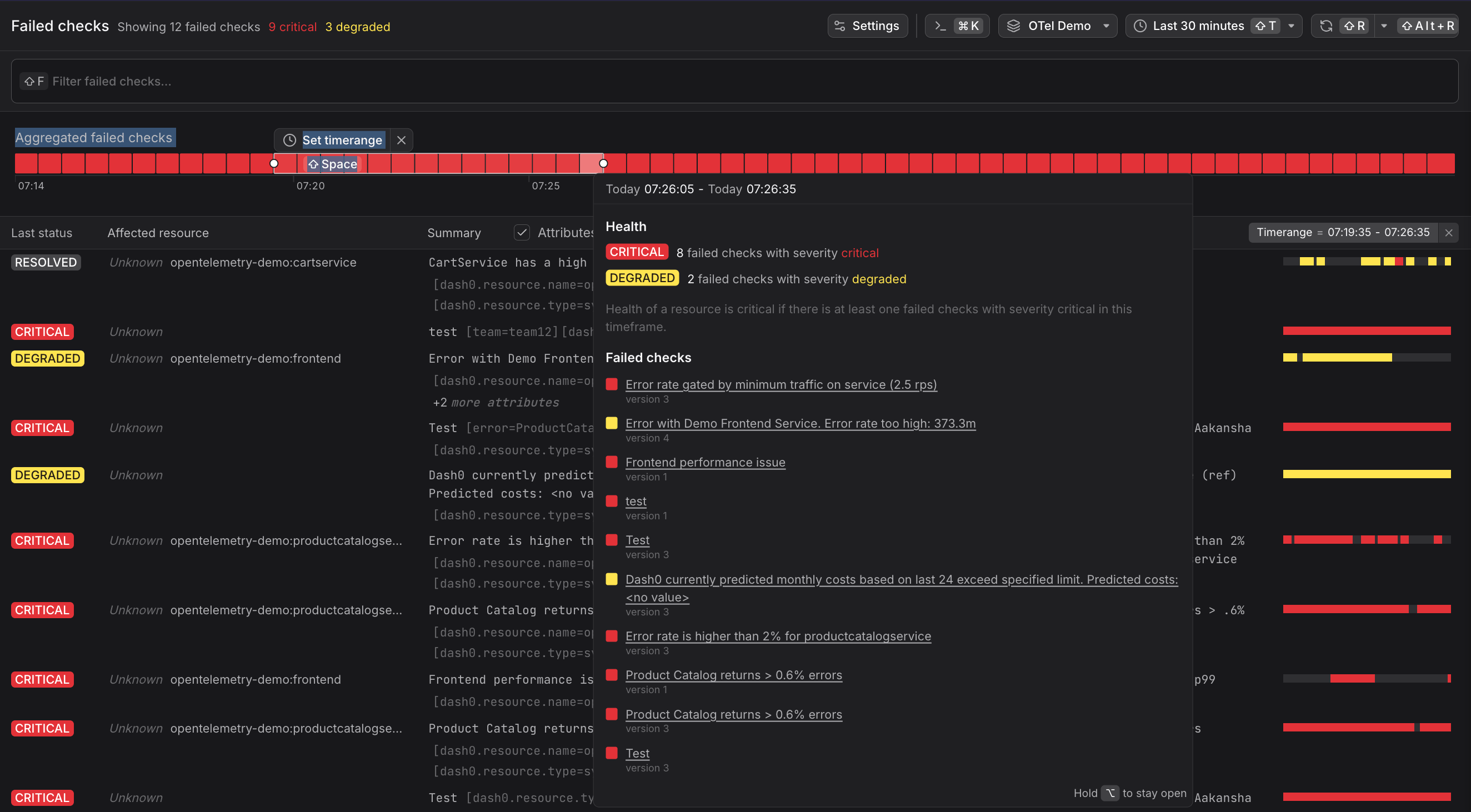This screenshot has height=812, width=1471.
Task: Click the RESOLVED status badge for cartservice
Action: point(46,262)
